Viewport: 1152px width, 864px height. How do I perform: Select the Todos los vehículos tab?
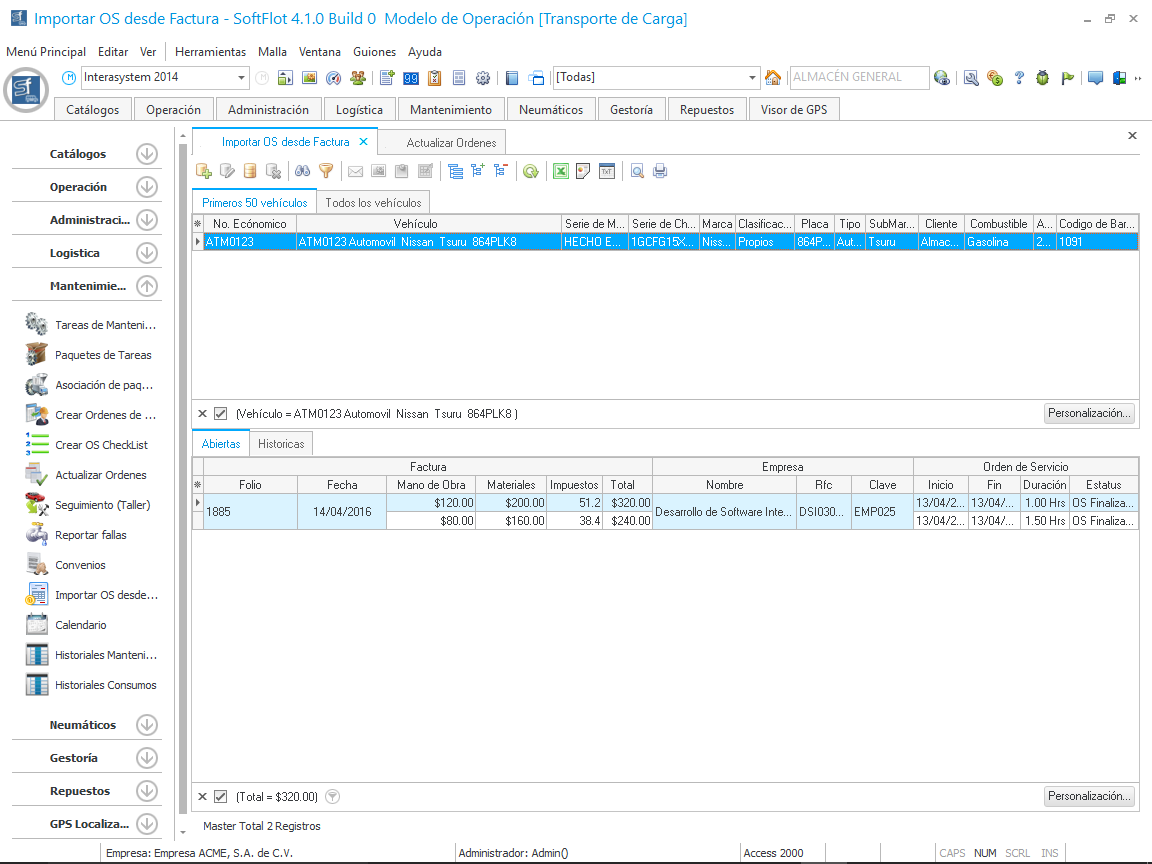click(x=373, y=202)
